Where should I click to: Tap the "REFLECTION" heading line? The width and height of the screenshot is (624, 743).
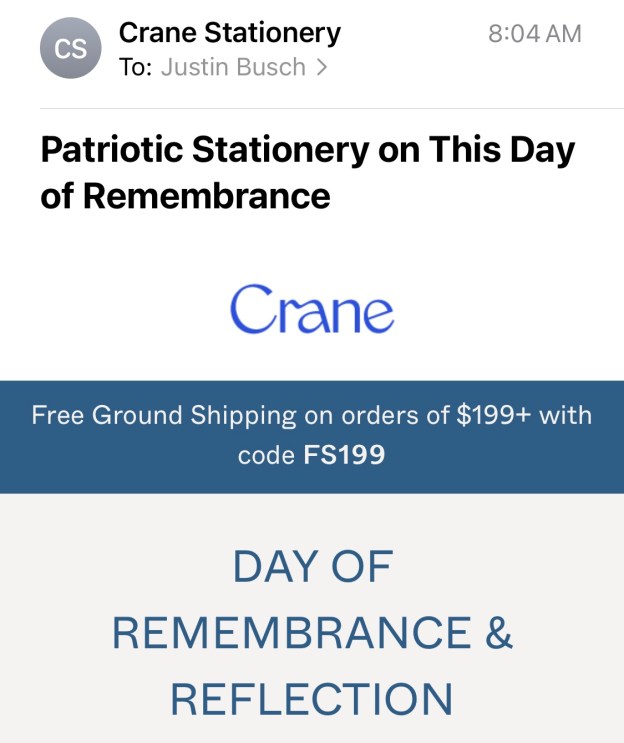click(x=312, y=699)
